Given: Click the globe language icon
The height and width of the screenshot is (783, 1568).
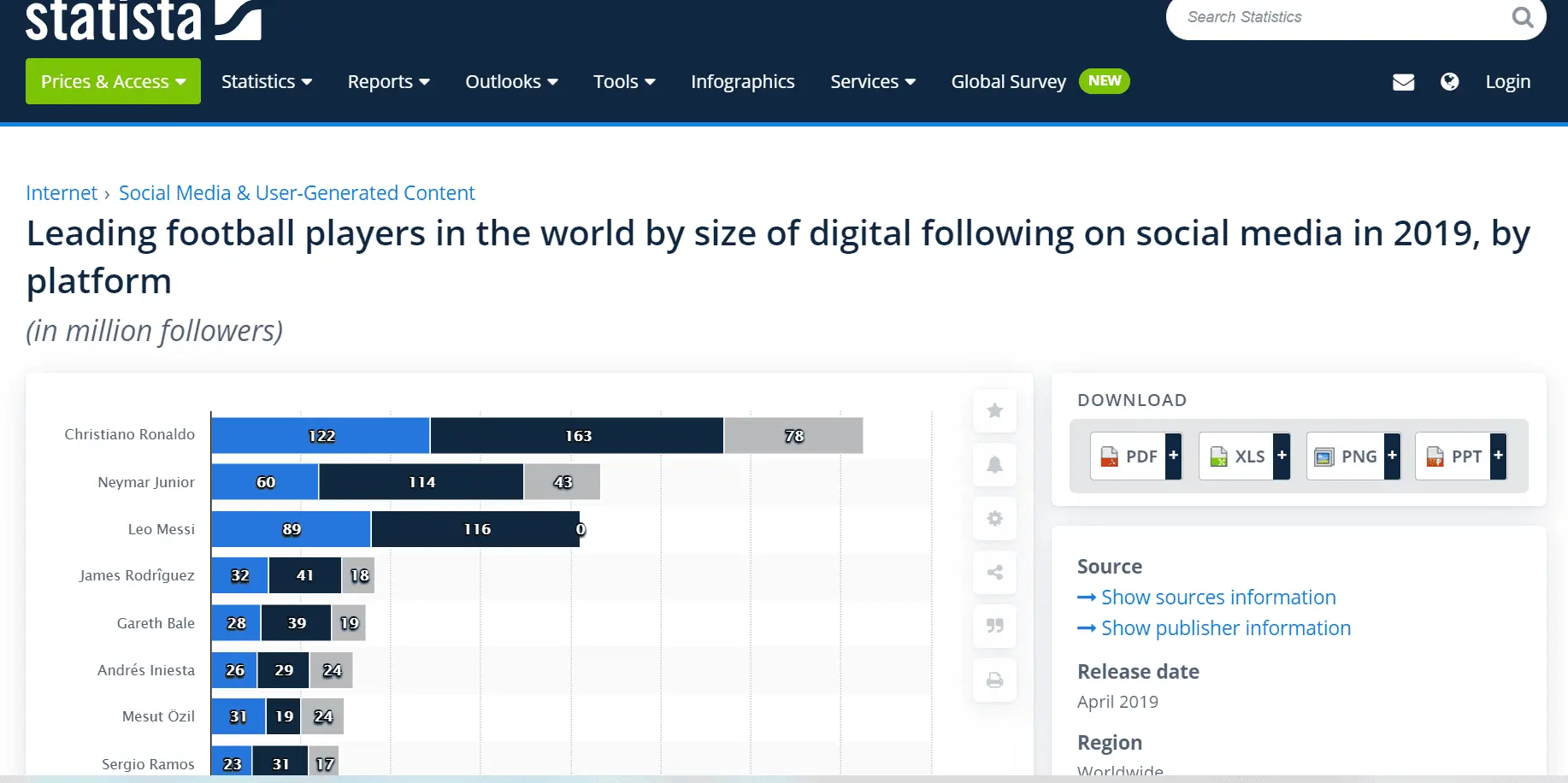Looking at the screenshot, I should [x=1449, y=82].
